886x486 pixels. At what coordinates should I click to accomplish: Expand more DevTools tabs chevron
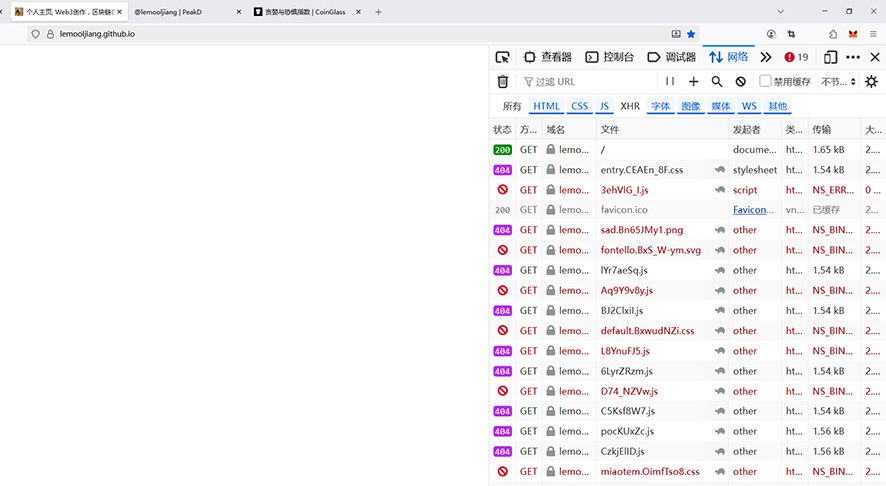[766, 57]
